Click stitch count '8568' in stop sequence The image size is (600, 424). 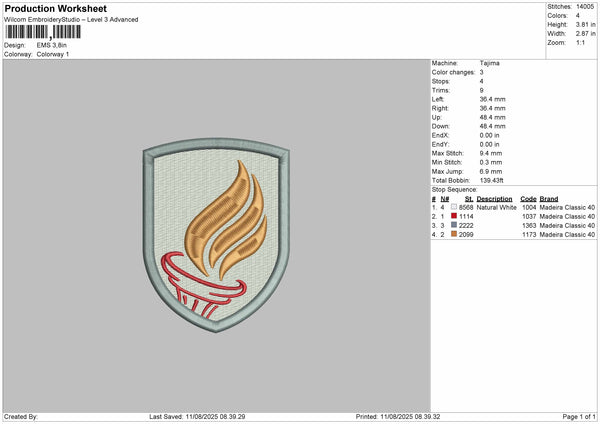coord(466,207)
